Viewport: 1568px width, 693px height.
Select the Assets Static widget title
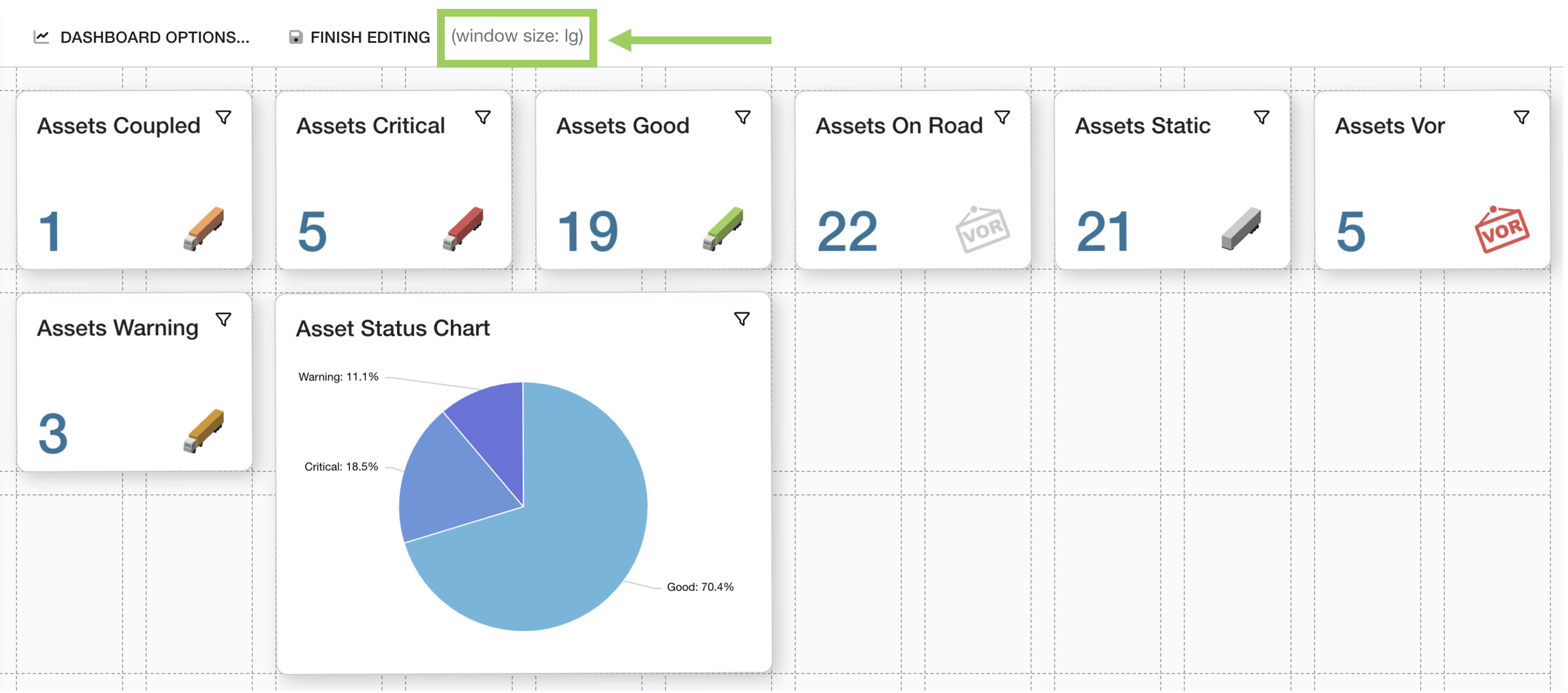[x=1142, y=126]
